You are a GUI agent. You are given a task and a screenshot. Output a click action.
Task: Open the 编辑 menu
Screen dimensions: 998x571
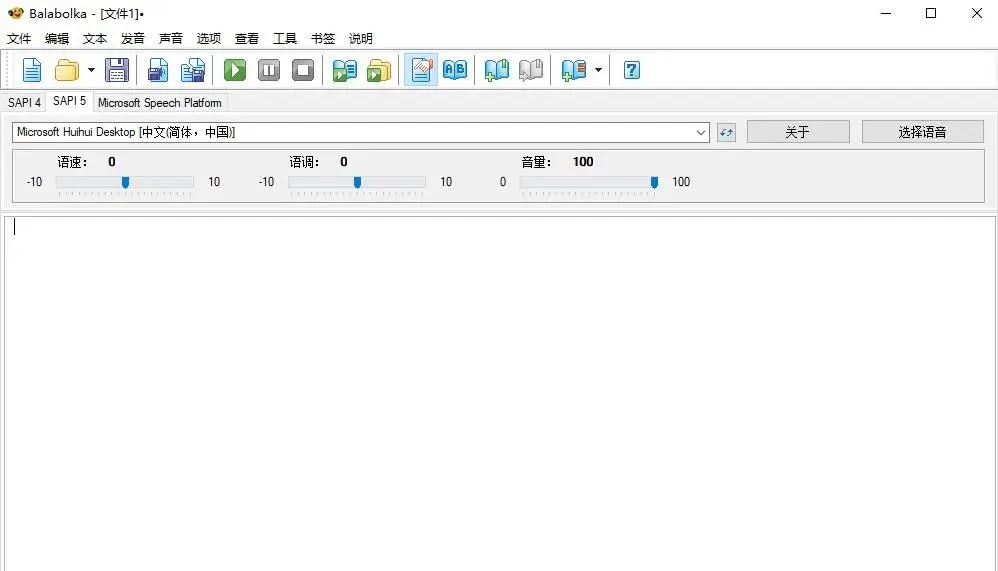click(x=57, y=39)
